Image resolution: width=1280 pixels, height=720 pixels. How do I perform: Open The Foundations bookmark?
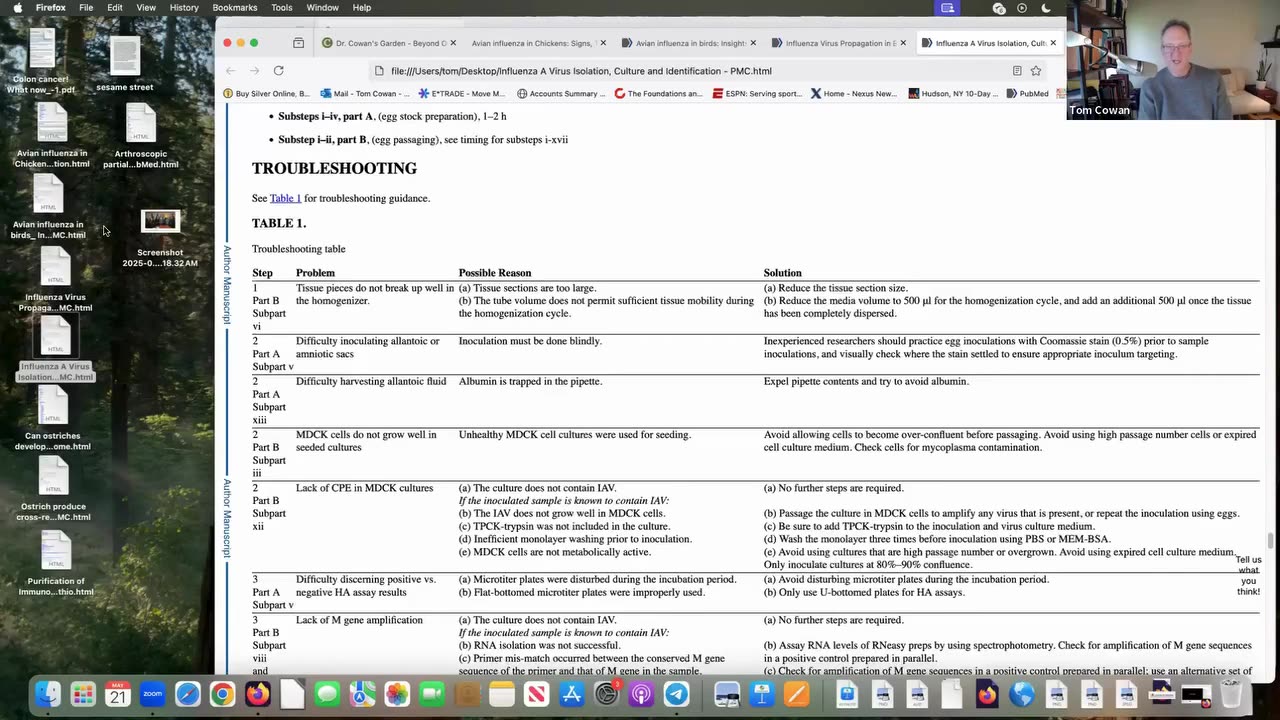click(x=659, y=94)
